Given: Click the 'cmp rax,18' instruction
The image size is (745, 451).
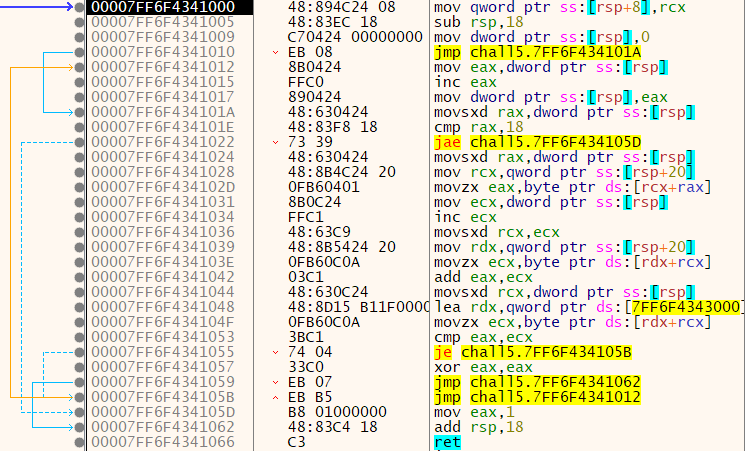Looking at the screenshot, I should pos(478,127).
